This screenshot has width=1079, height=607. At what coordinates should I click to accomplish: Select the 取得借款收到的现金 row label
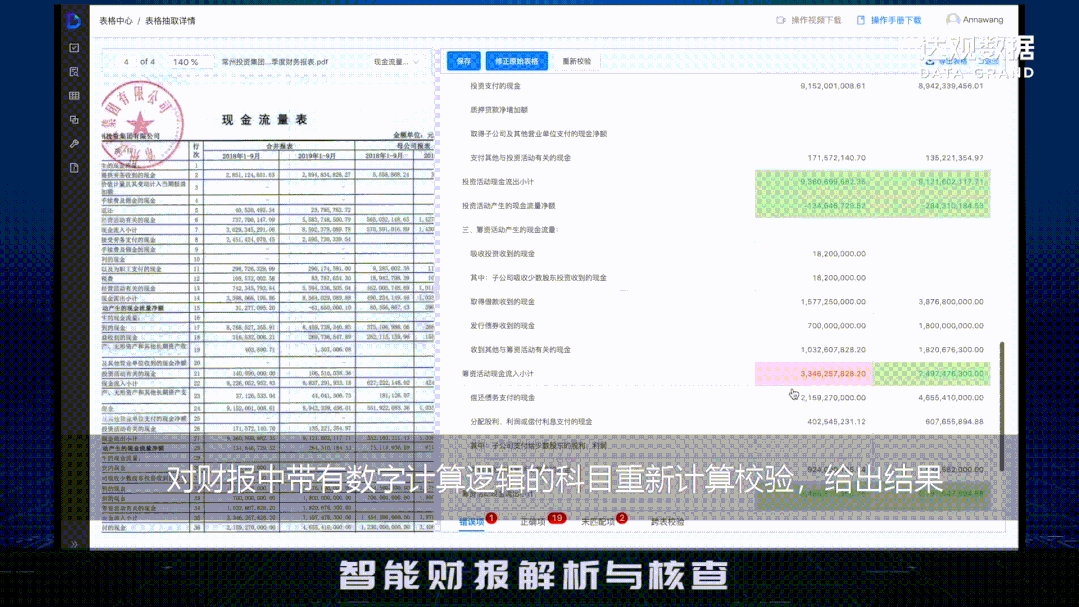click(502, 301)
